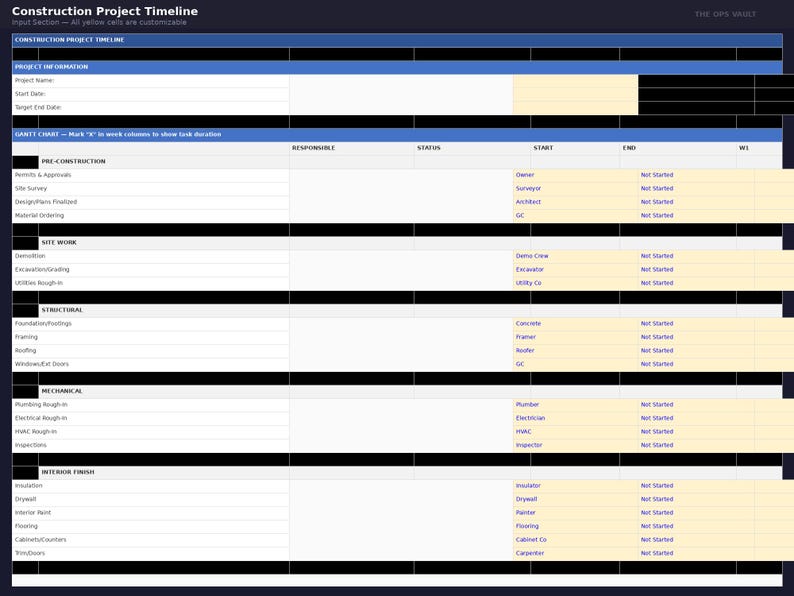Edit the "Framer" responsible cell
The height and width of the screenshot is (596, 794).
coord(575,337)
